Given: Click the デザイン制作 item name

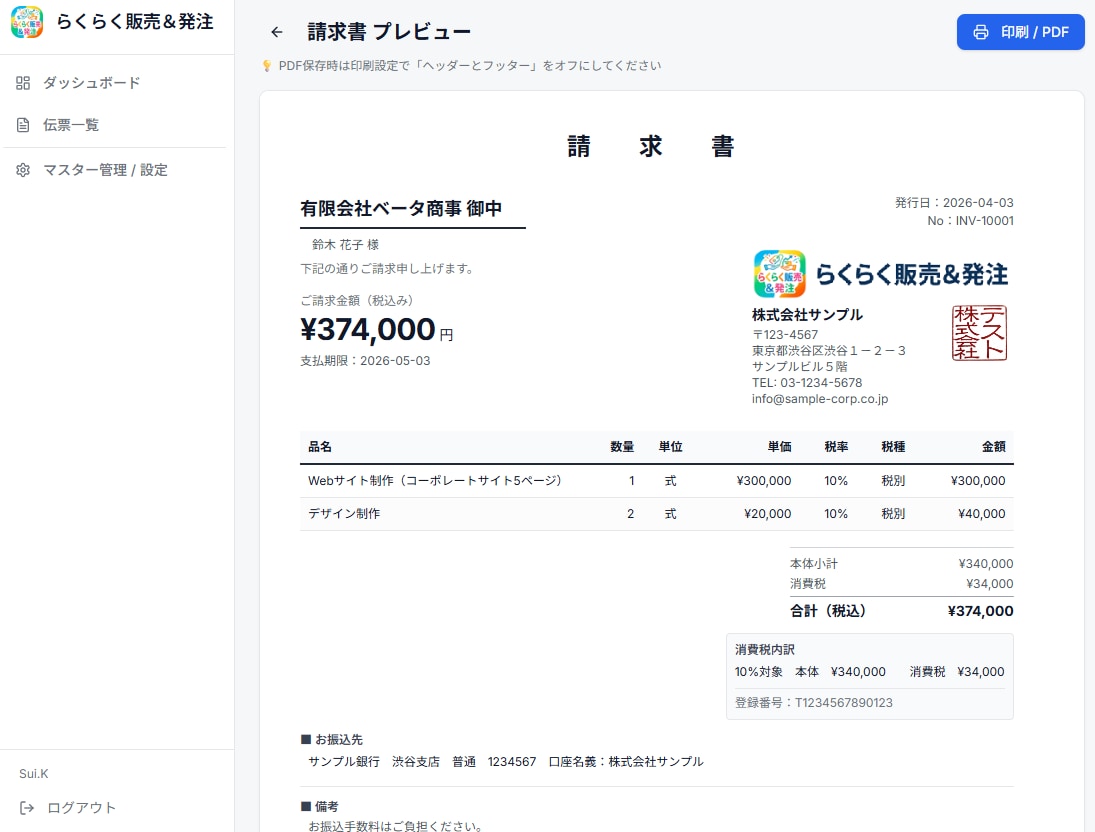Looking at the screenshot, I should (x=344, y=513).
